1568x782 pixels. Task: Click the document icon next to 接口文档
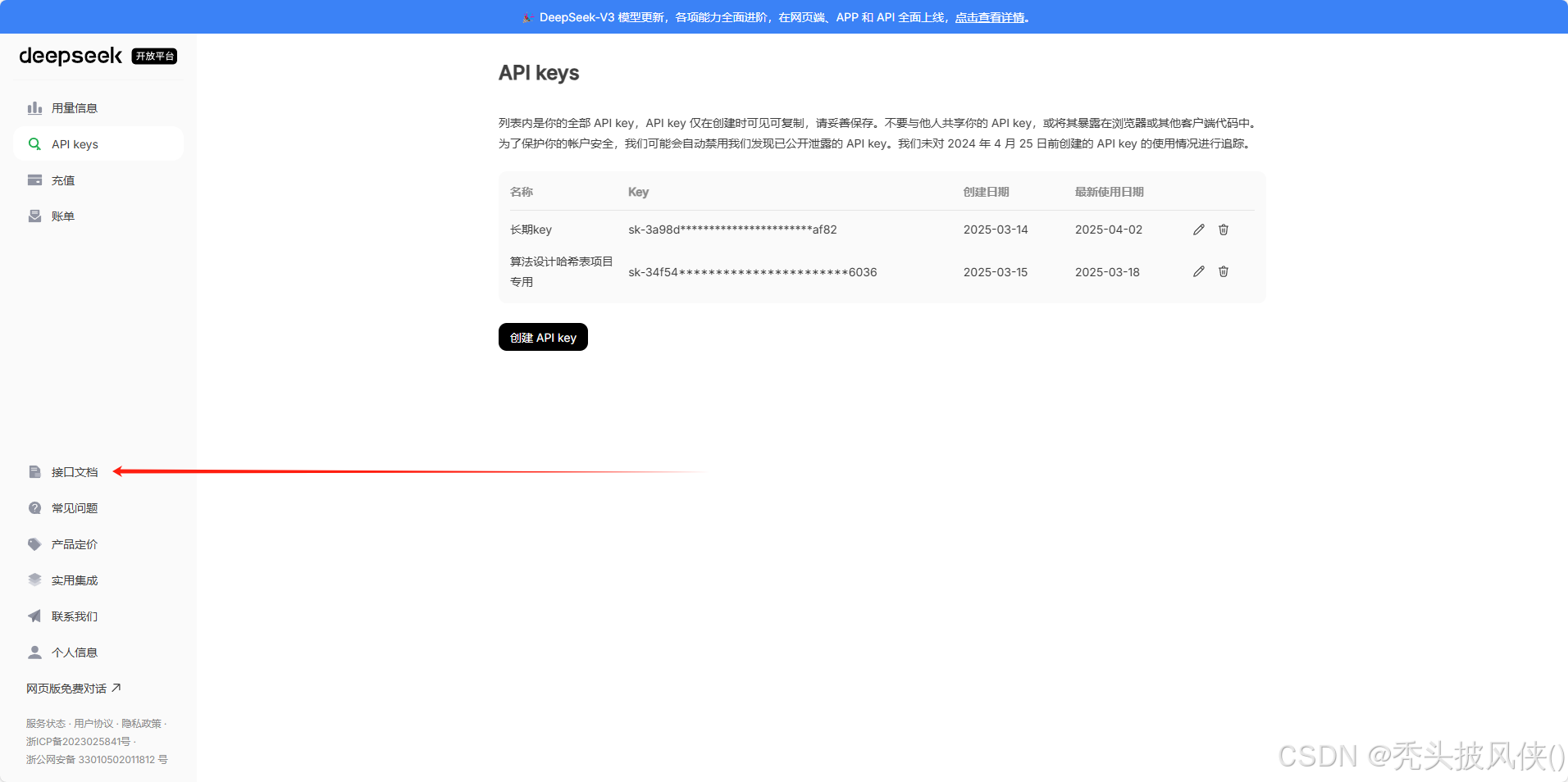click(x=34, y=472)
